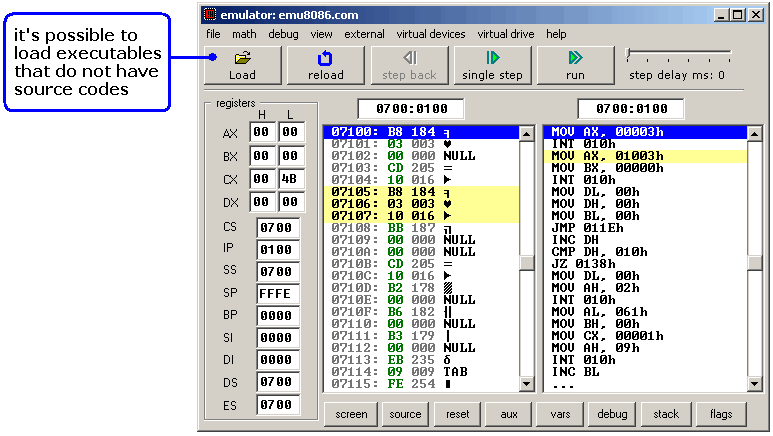Screen dimensions: 773x436
Task: Open the virtual drive menu
Action: (505, 34)
